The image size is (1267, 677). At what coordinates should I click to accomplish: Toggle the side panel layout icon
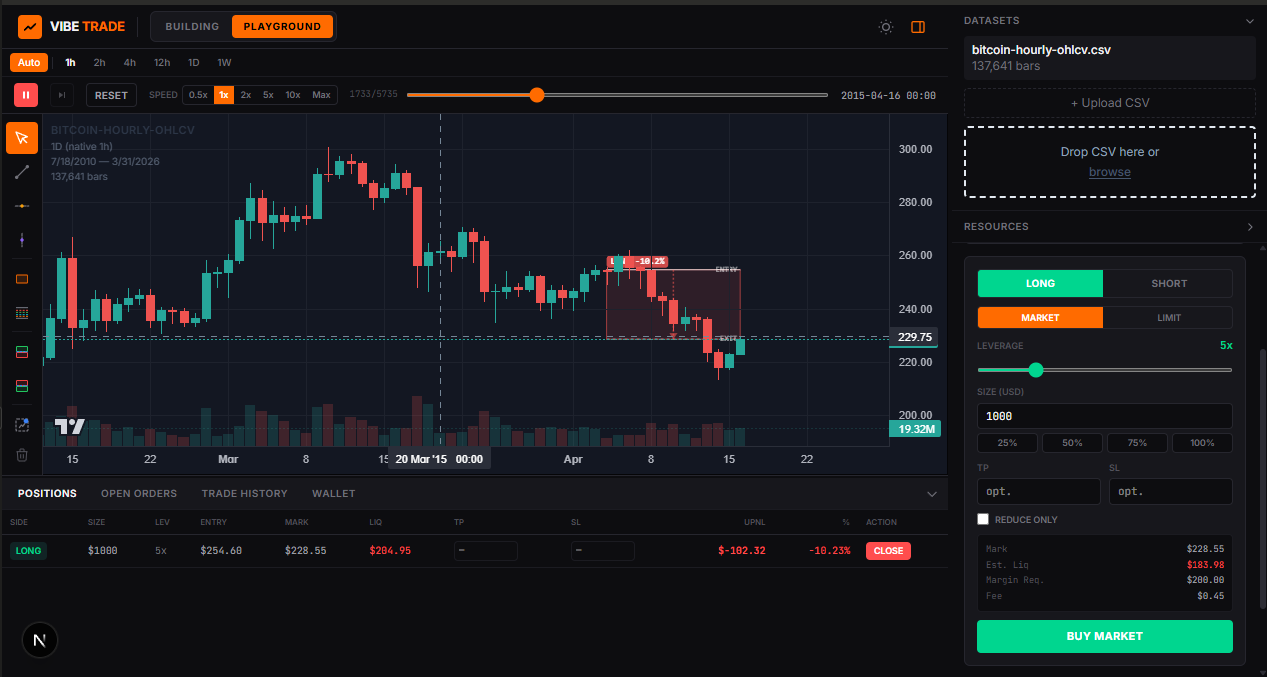(x=917, y=27)
